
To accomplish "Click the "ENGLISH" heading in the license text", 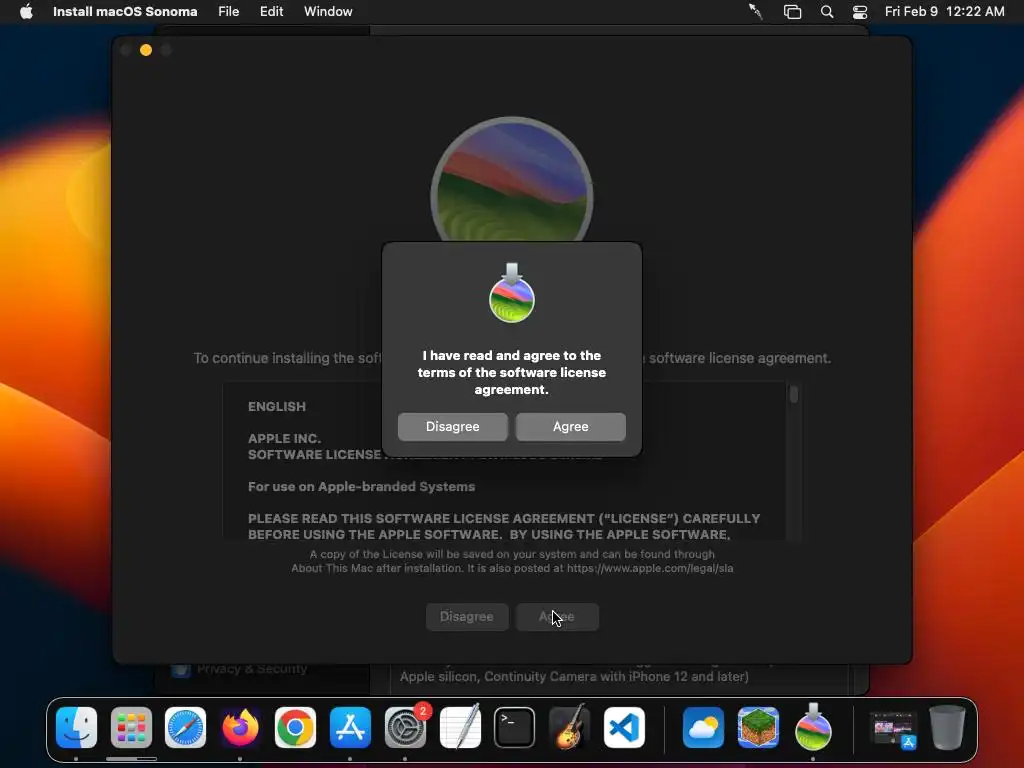I will tap(277, 406).
